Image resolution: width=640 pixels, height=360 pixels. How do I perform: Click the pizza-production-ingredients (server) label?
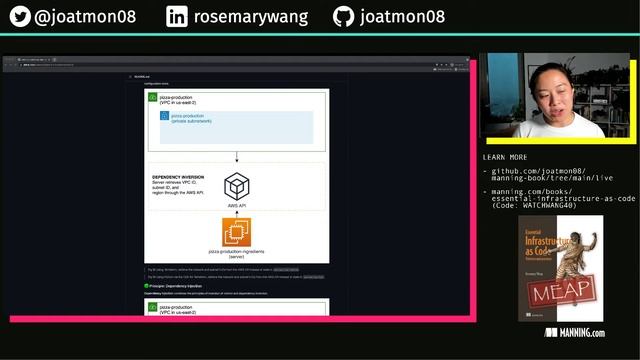(x=236, y=254)
